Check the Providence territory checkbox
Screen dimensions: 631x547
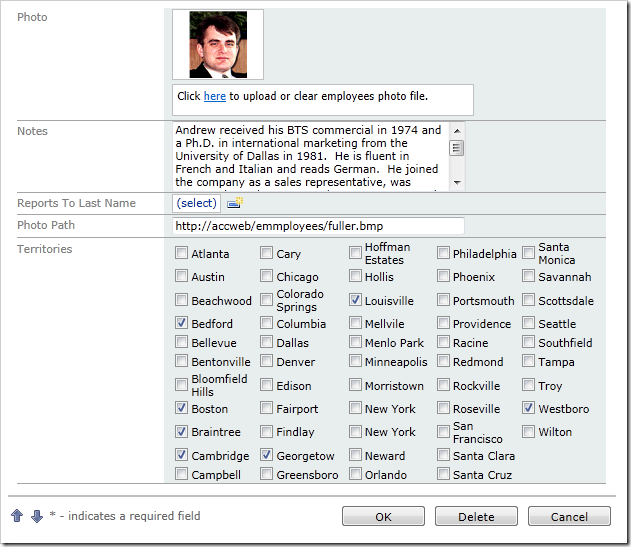443,322
